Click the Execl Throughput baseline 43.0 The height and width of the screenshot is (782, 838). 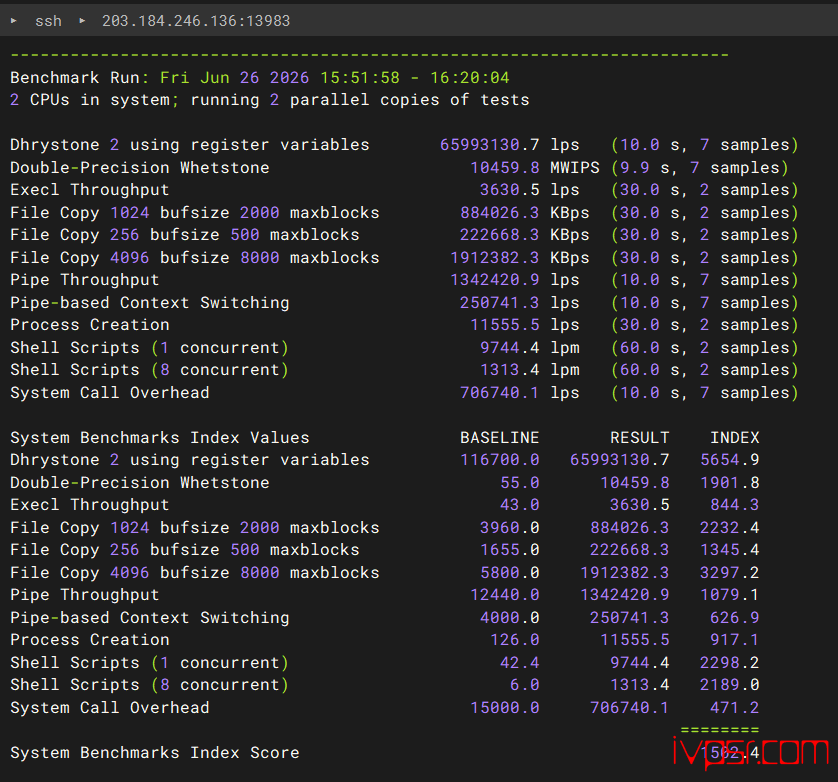(519, 505)
